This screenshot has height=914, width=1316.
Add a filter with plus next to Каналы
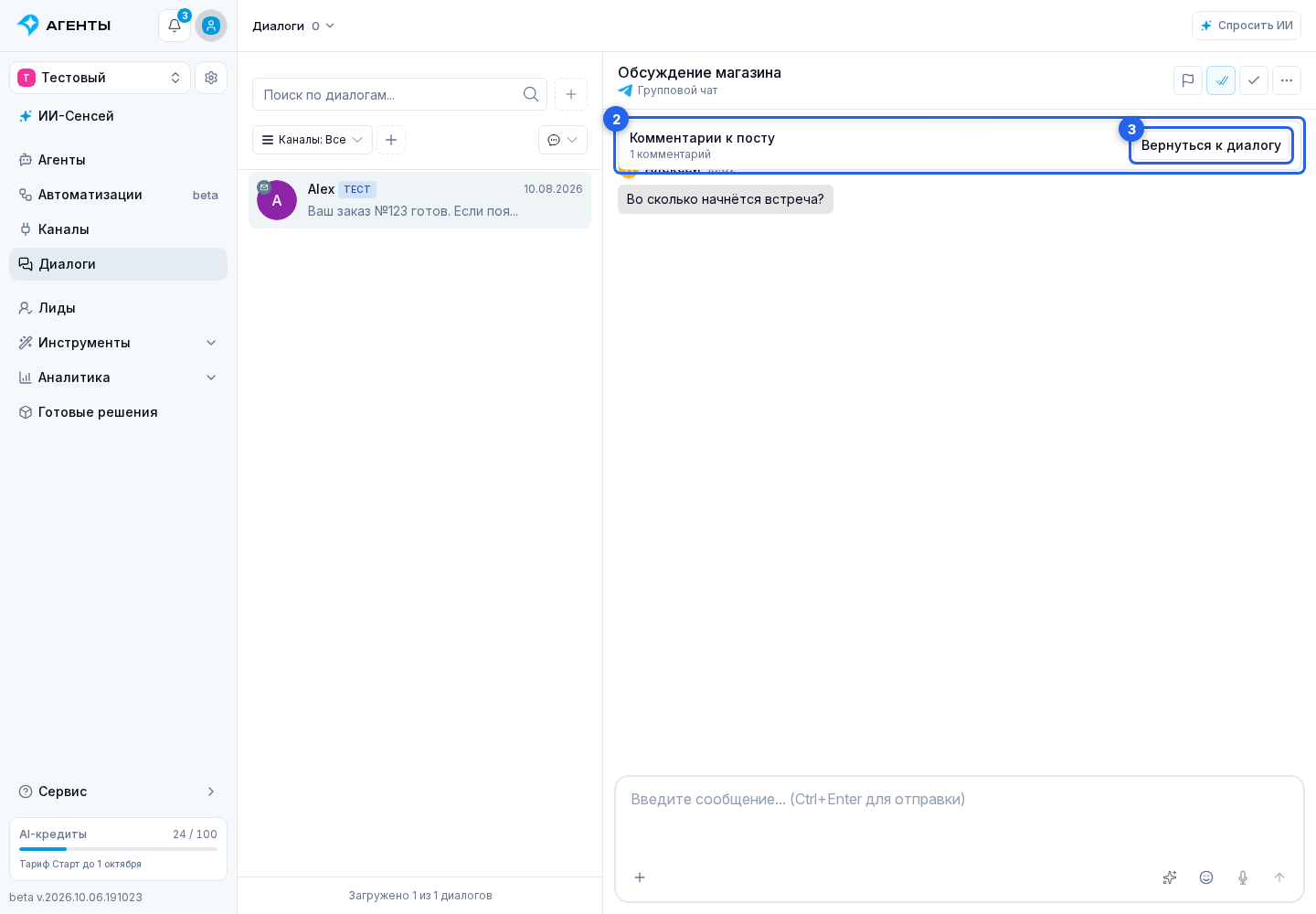tap(391, 140)
